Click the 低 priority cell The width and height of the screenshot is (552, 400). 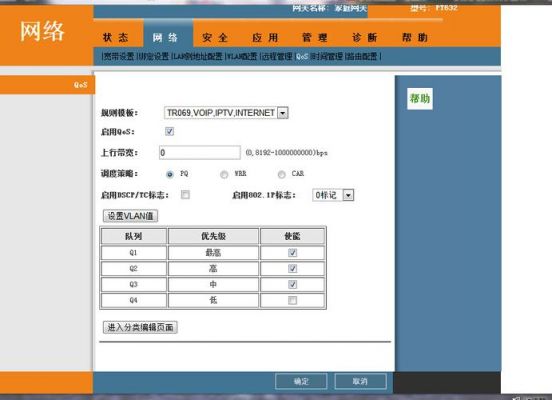tap(213, 300)
